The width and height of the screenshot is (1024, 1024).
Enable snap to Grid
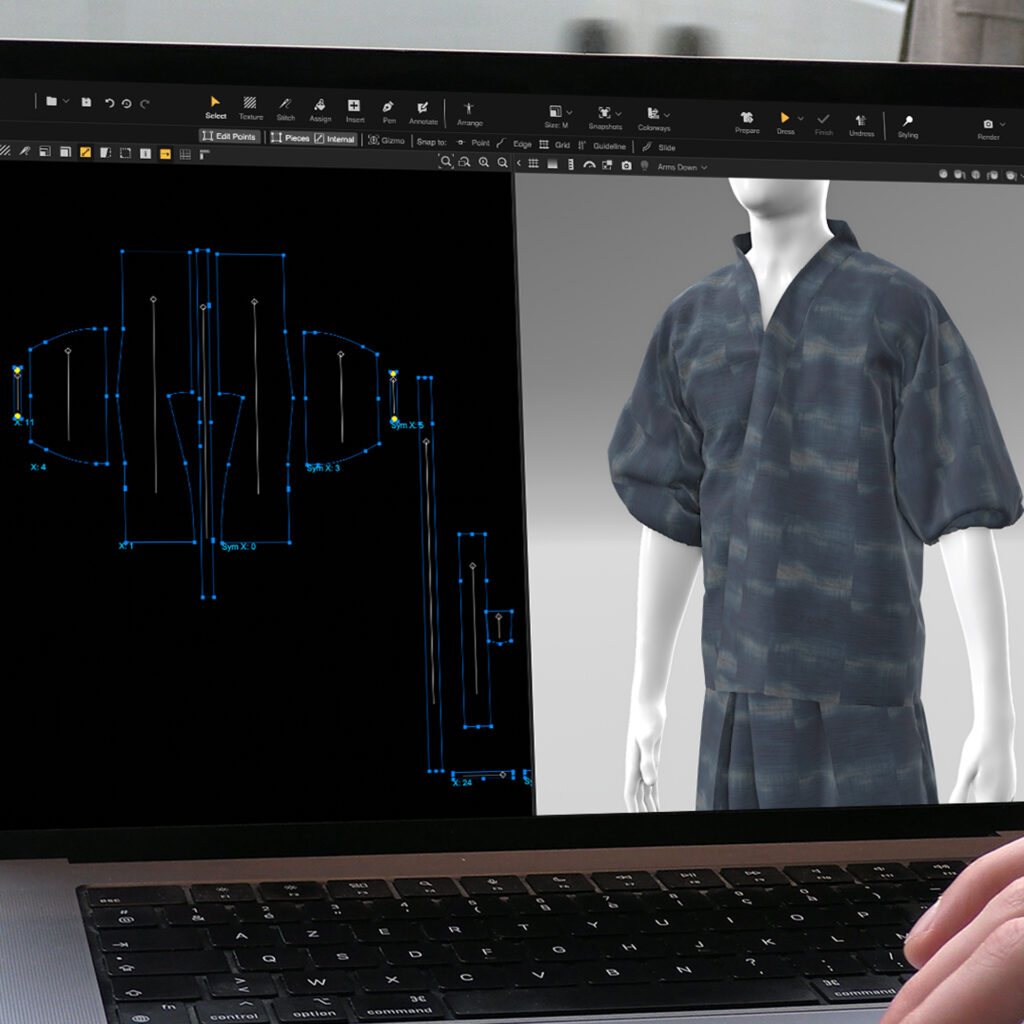coord(554,145)
